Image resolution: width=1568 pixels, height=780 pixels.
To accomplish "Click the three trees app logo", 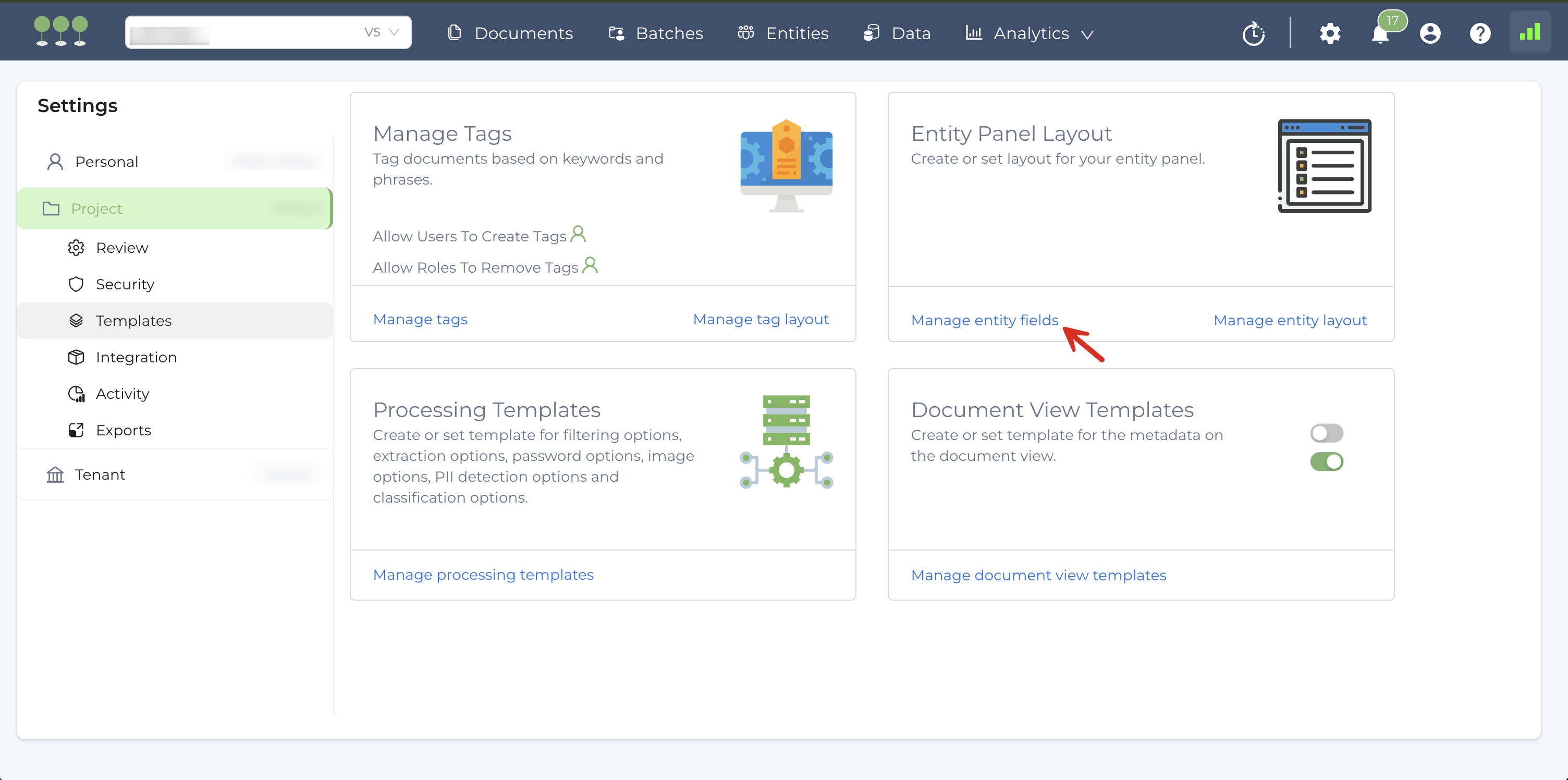I will coord(61,30).
